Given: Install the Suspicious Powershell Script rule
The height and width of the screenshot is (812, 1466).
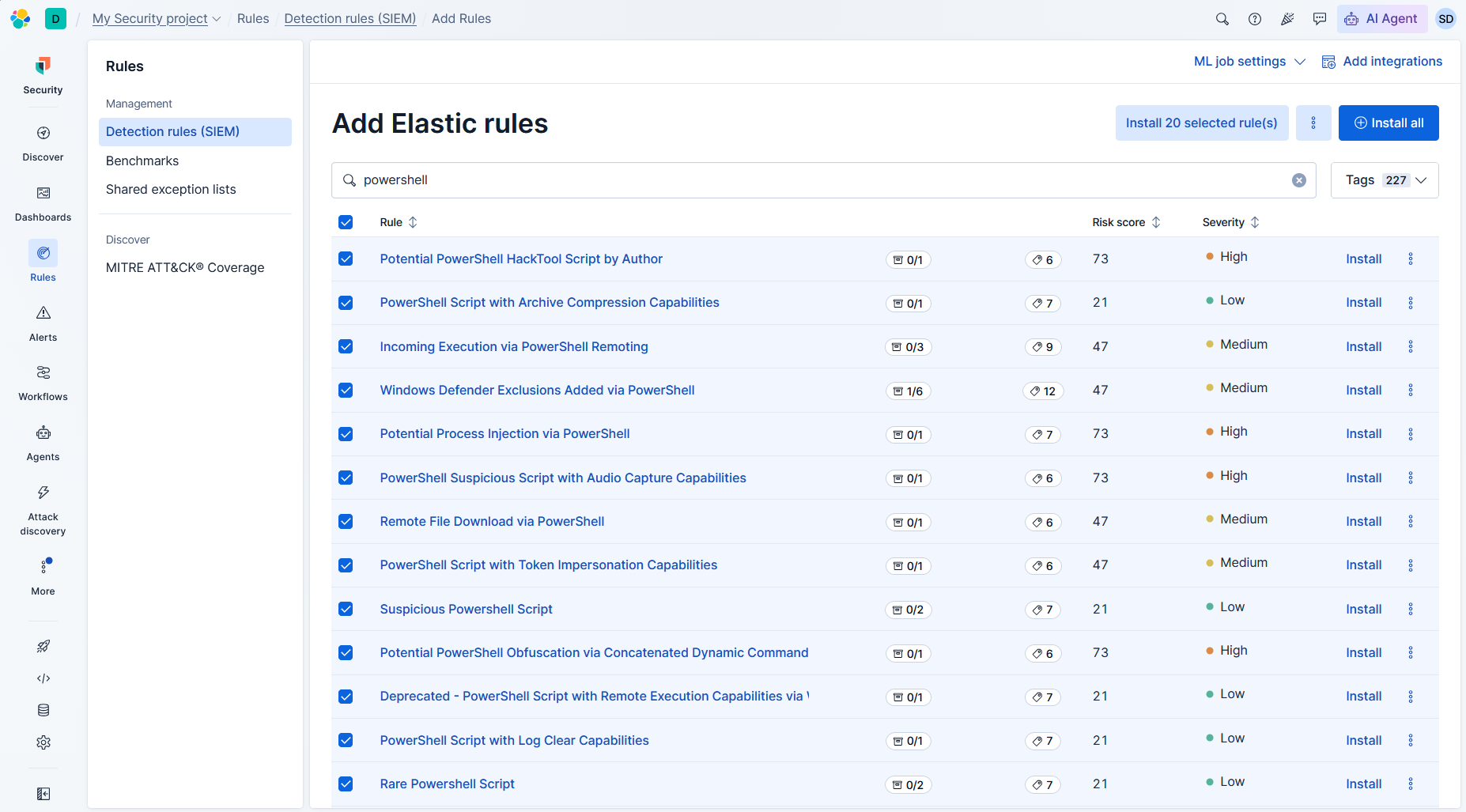Looking at the screenshot, I should [1364, 609].
